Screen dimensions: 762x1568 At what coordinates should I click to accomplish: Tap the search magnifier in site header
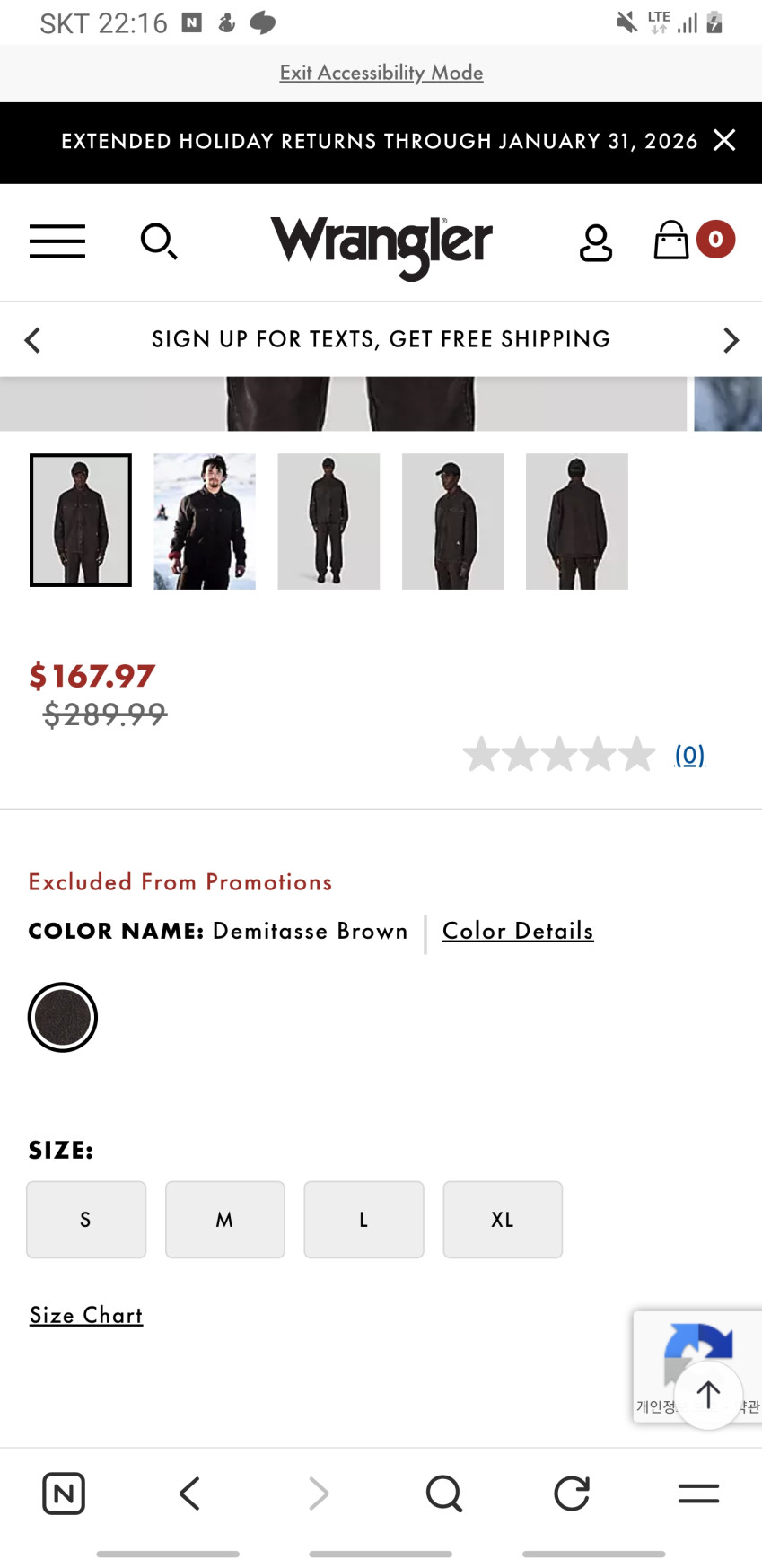click(159, 241)
